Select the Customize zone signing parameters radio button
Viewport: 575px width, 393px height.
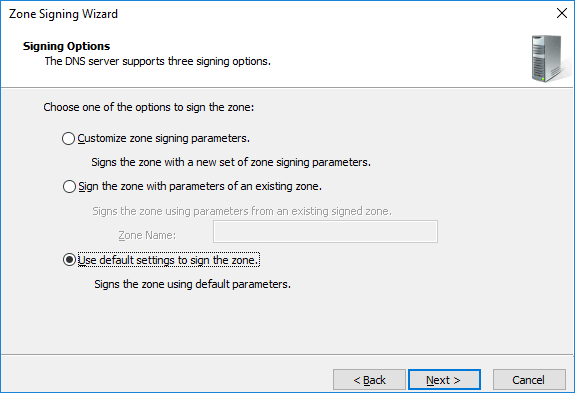click(68, 139)
